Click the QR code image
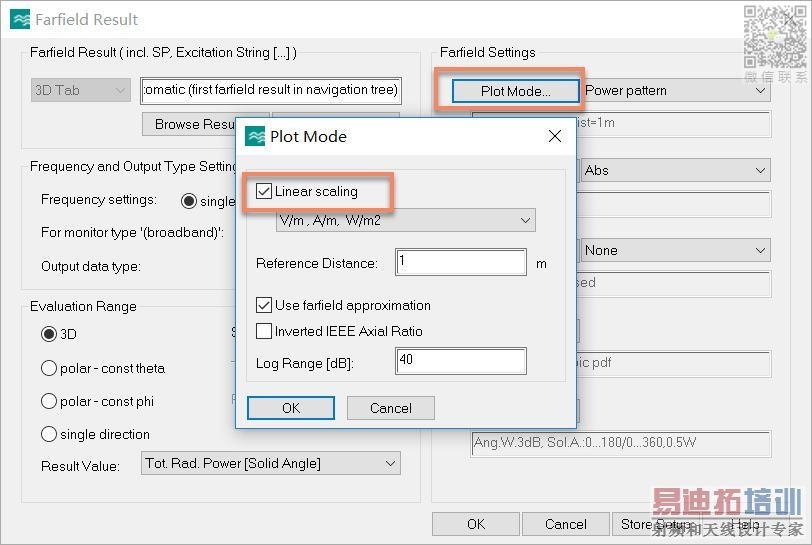Image resolution: width=812 pixels, height=545 pixels. click(x=774, y=35)
